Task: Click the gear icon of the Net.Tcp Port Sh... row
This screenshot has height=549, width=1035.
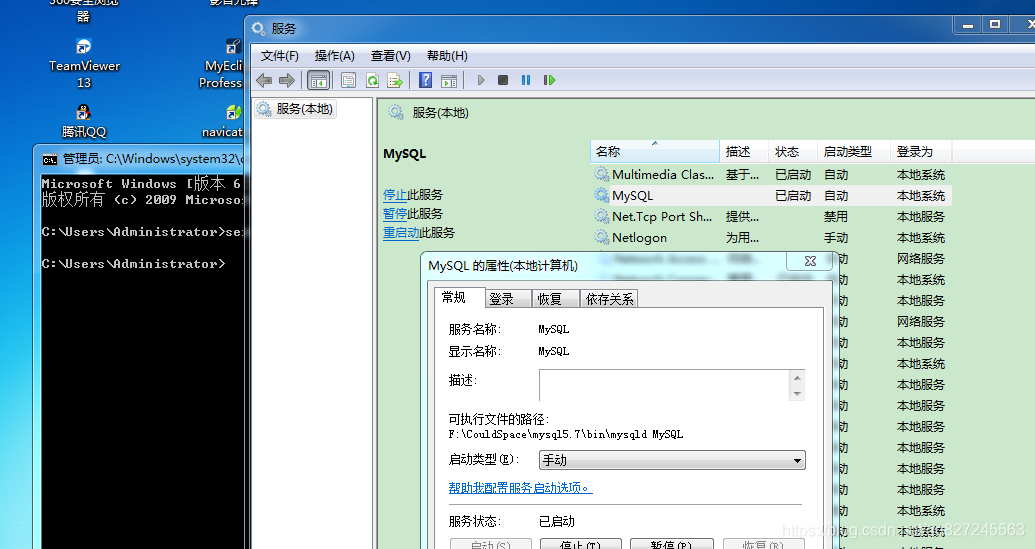Action: [601, 216]
